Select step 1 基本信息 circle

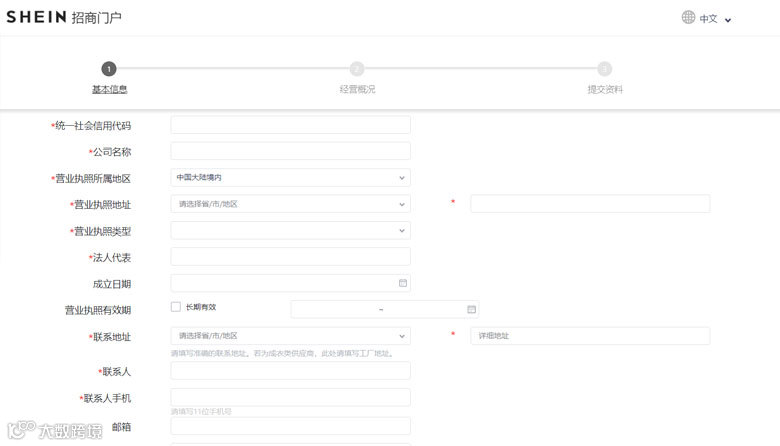tap(108, 69)
